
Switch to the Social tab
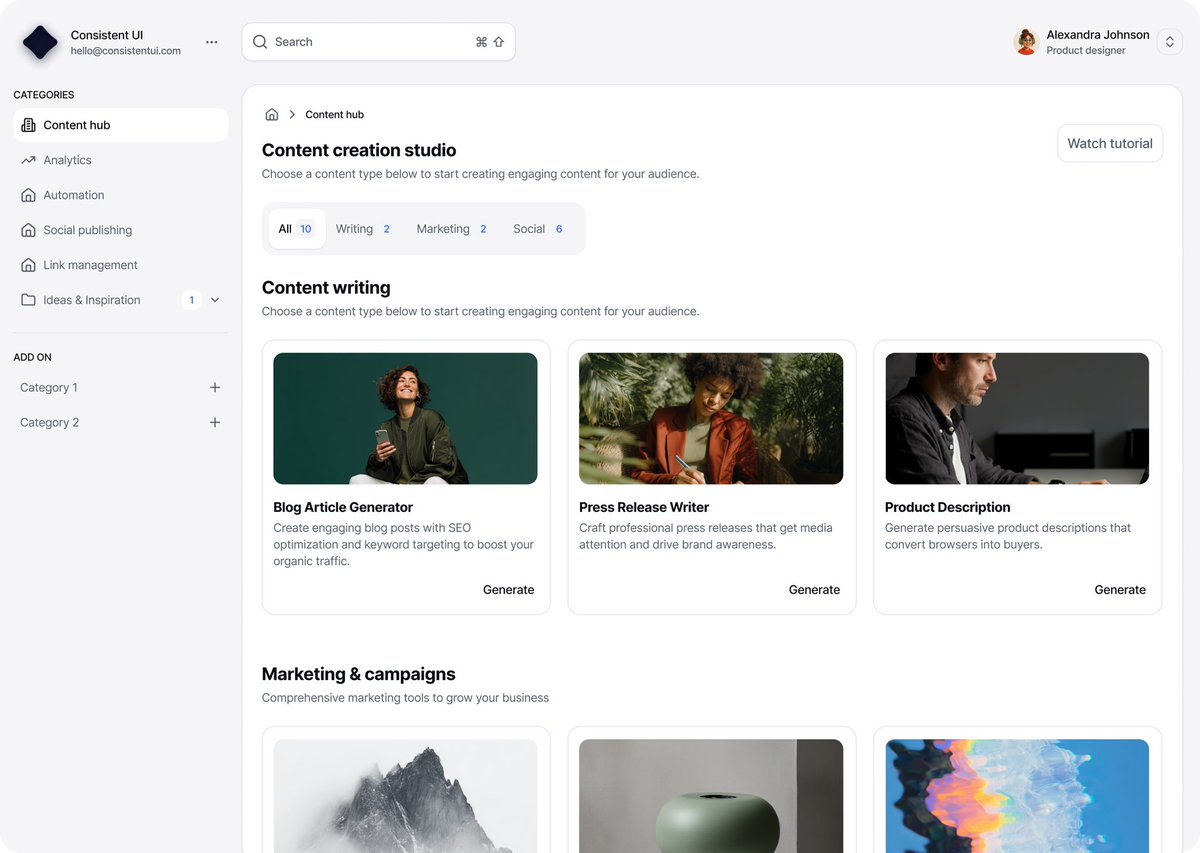[539, 229]
